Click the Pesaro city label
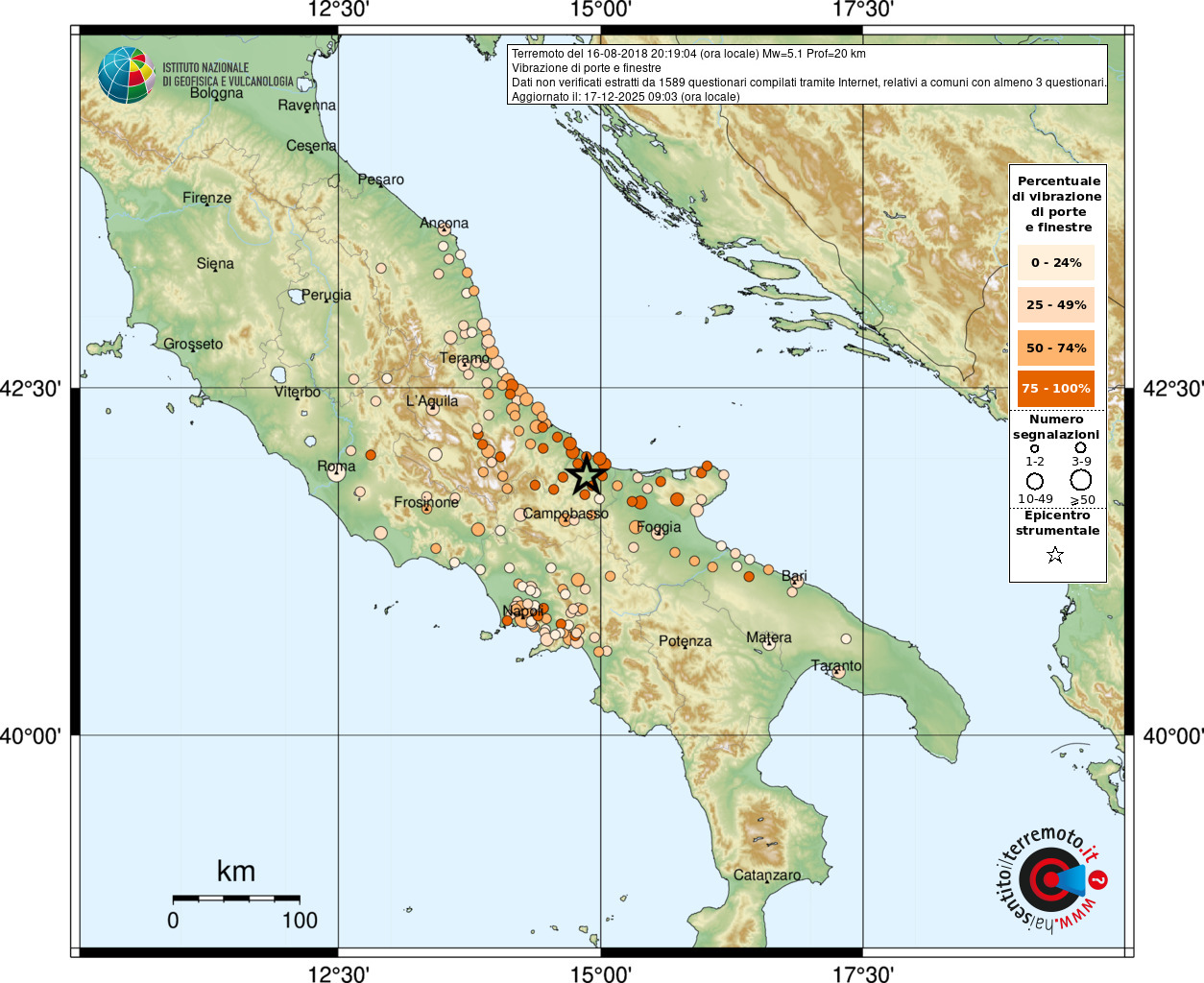This screenshot has width=1204, height=983. pos(381,180)
